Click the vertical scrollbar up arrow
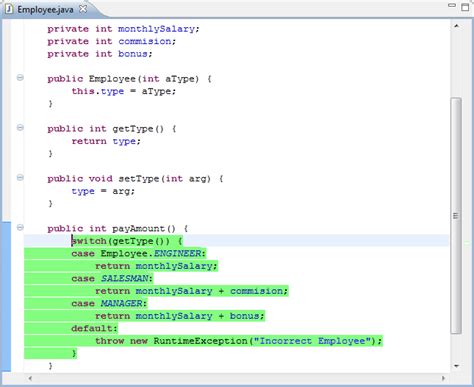This screenshot has width=474, height=387. click(x=456, y=26)
